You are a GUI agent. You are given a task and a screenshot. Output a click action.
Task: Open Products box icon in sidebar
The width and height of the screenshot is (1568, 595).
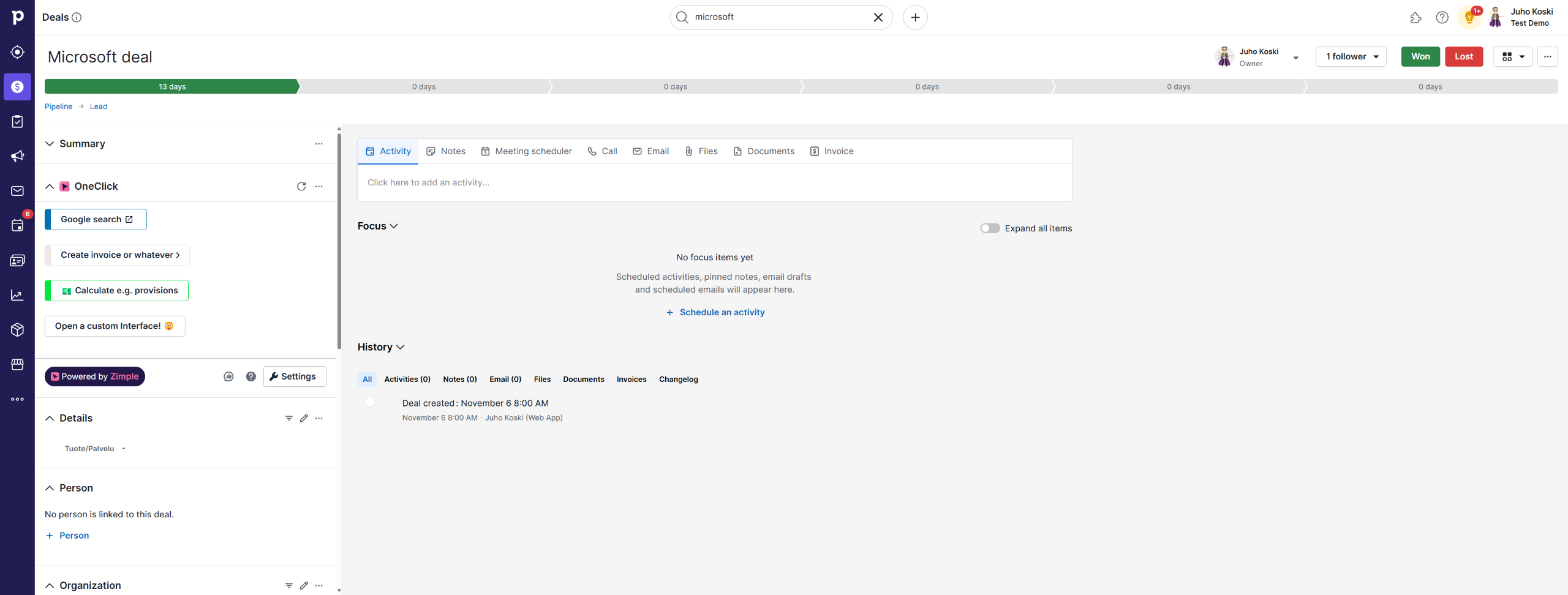click(17, 330)
